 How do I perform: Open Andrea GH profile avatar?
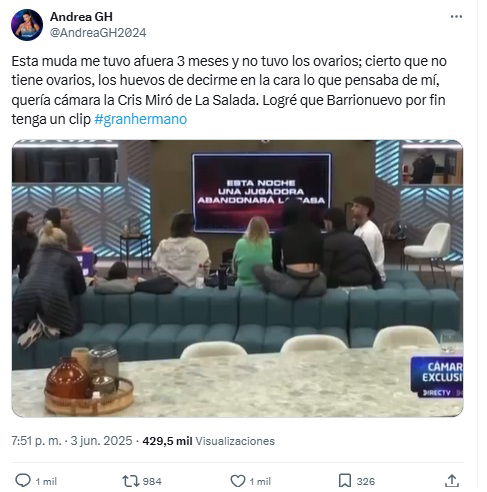[27, 25]
